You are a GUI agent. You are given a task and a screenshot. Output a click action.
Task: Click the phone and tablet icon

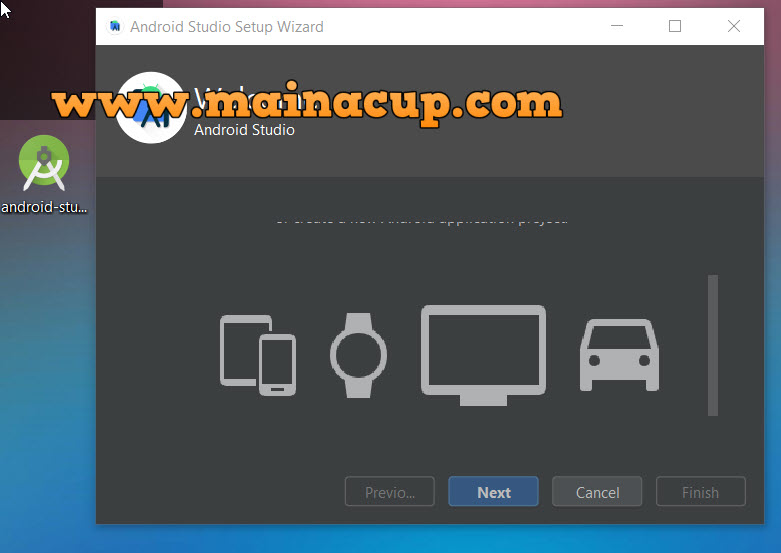point(258,355)
